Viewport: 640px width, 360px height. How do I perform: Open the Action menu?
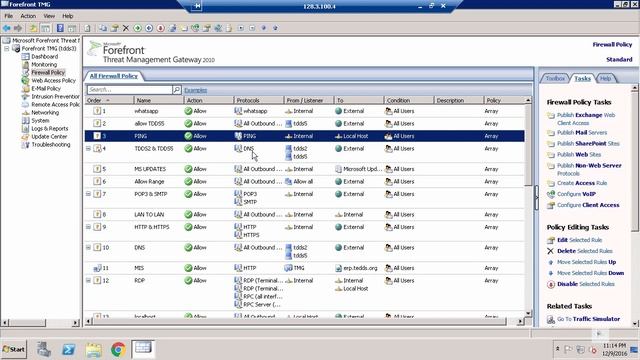click(x=28, y=16)
